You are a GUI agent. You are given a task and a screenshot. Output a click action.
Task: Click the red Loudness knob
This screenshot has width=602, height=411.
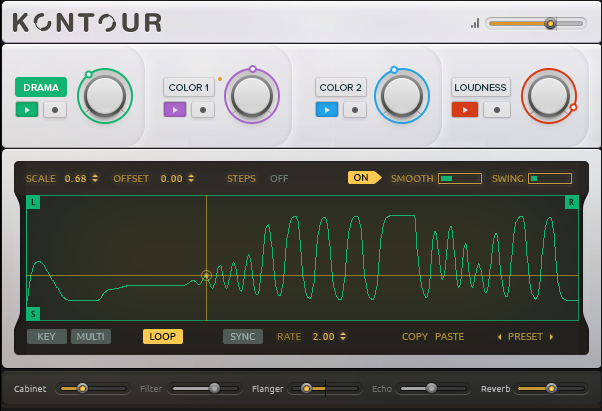click(x=549, y=96)
